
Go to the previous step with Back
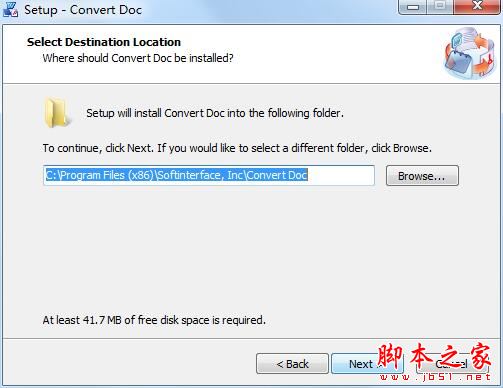[x=292, y=364]
